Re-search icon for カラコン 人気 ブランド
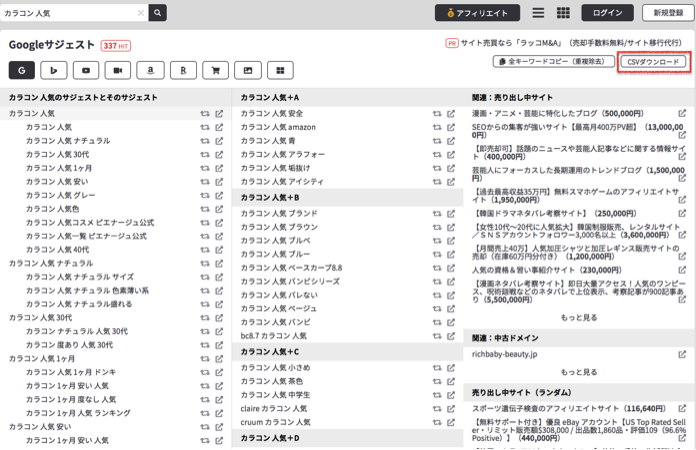The height and width of the screenshot is (450, 696). point(437,213)
